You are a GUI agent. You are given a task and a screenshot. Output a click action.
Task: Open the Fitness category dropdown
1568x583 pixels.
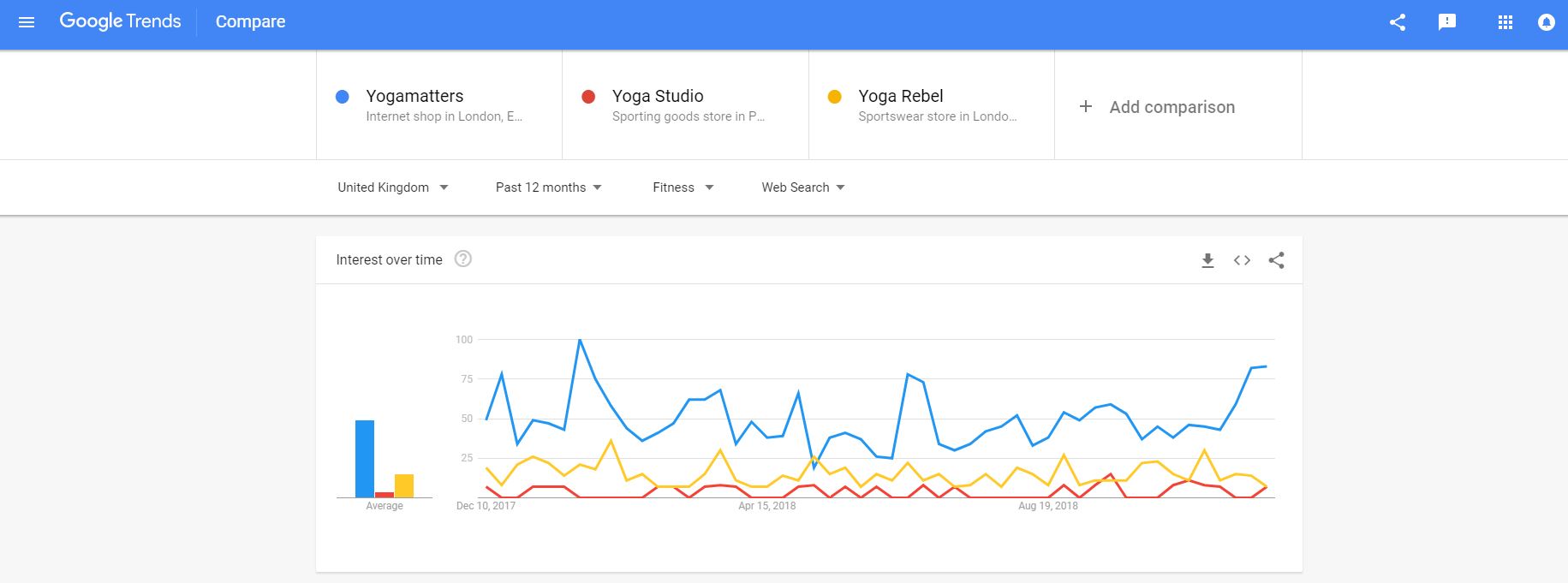pyautogui.click(x=683, y=187)
